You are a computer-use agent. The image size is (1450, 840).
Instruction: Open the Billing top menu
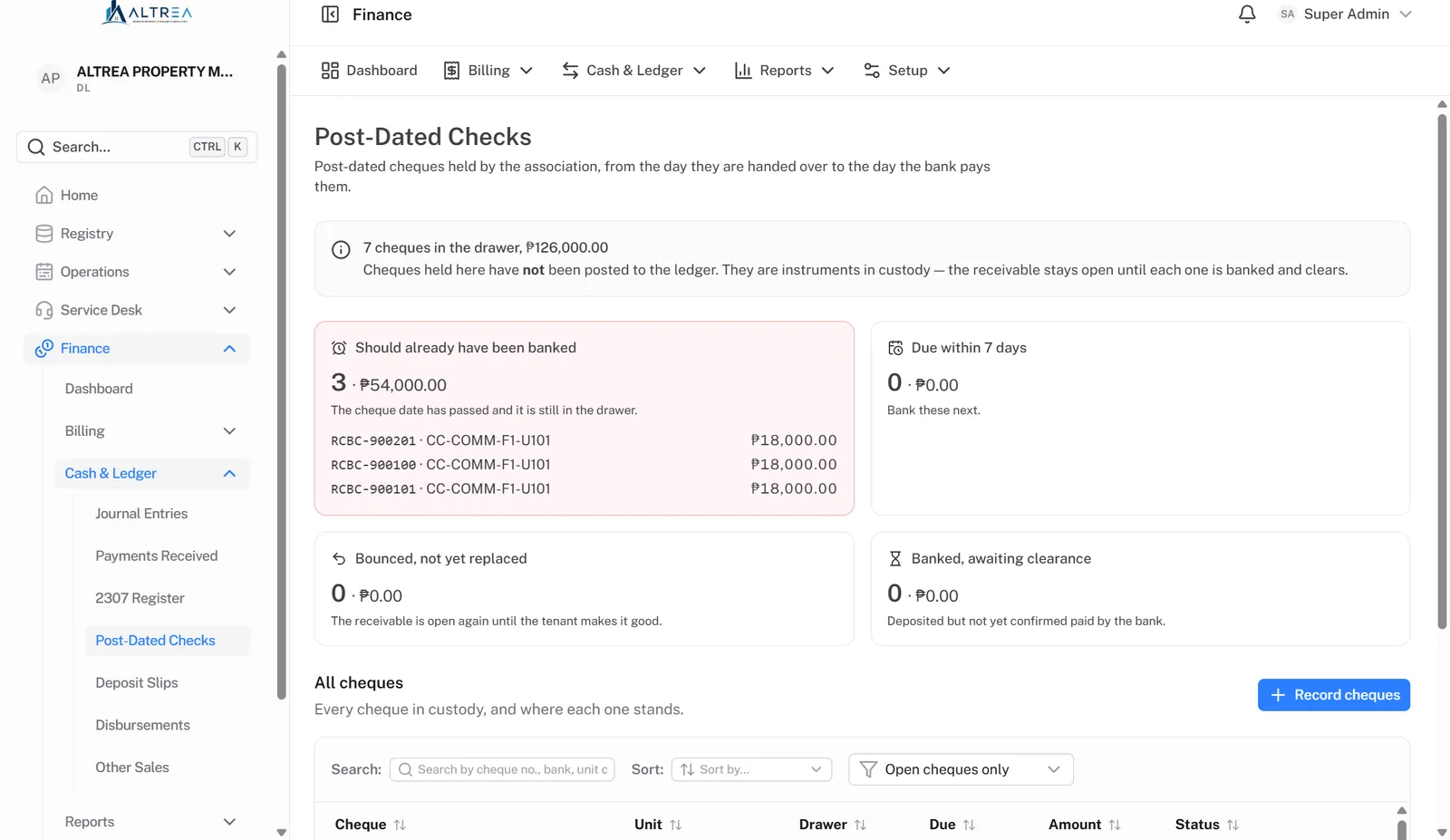point(488,71)
